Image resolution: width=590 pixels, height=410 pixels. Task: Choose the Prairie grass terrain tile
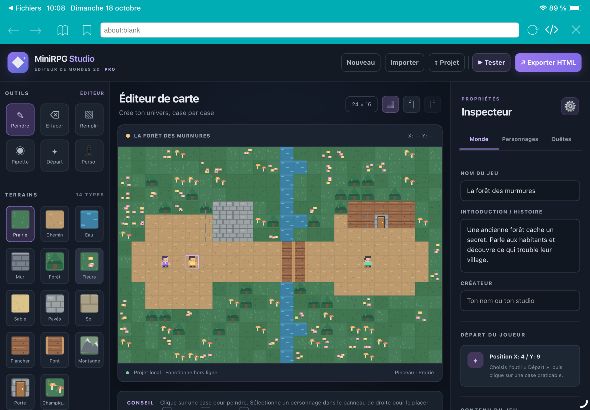20,224
